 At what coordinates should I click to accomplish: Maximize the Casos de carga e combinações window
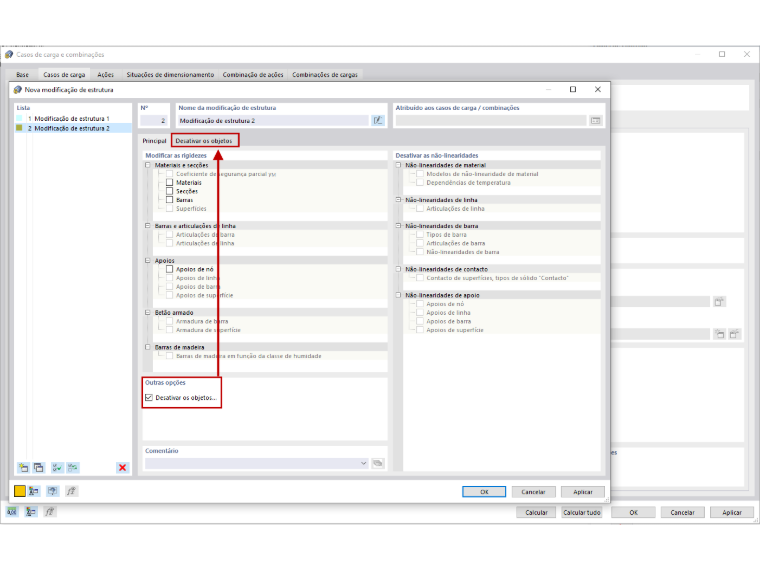pyautogui.click(x=722, y=54)
